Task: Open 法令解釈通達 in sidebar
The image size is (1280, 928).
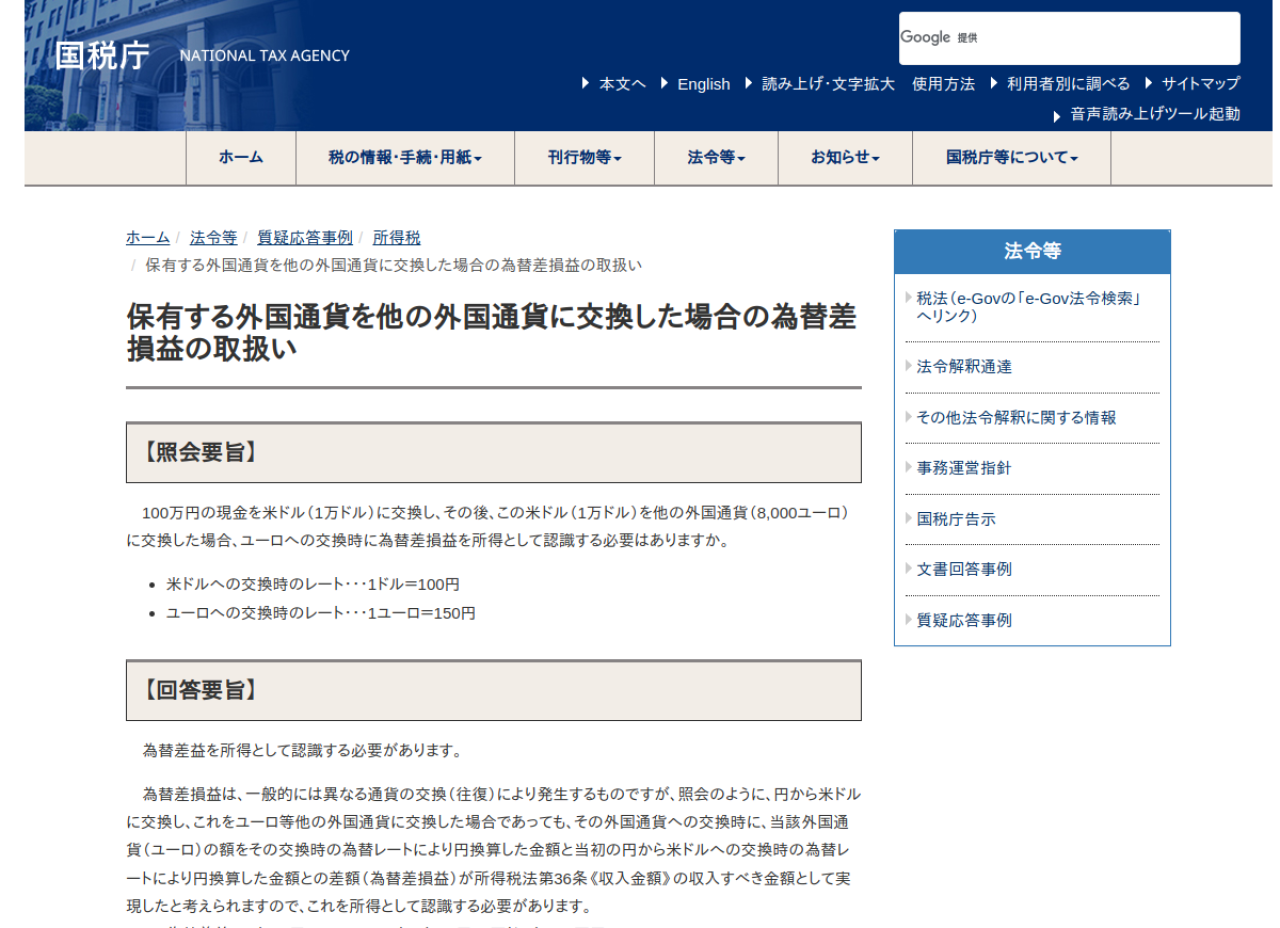Action: point(964,367)
